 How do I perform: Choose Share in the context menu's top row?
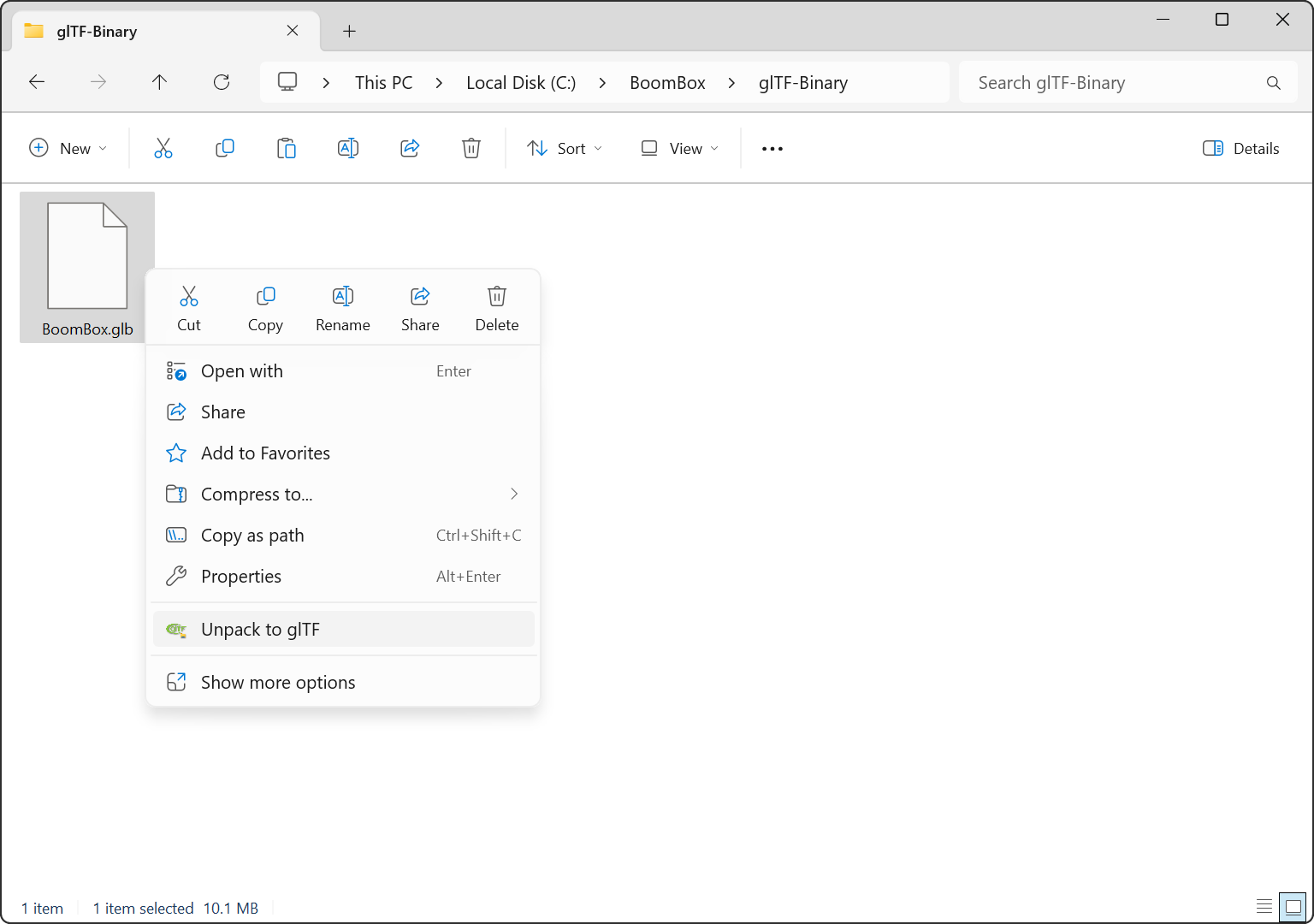pyautogui.click(x=420, y=309)
